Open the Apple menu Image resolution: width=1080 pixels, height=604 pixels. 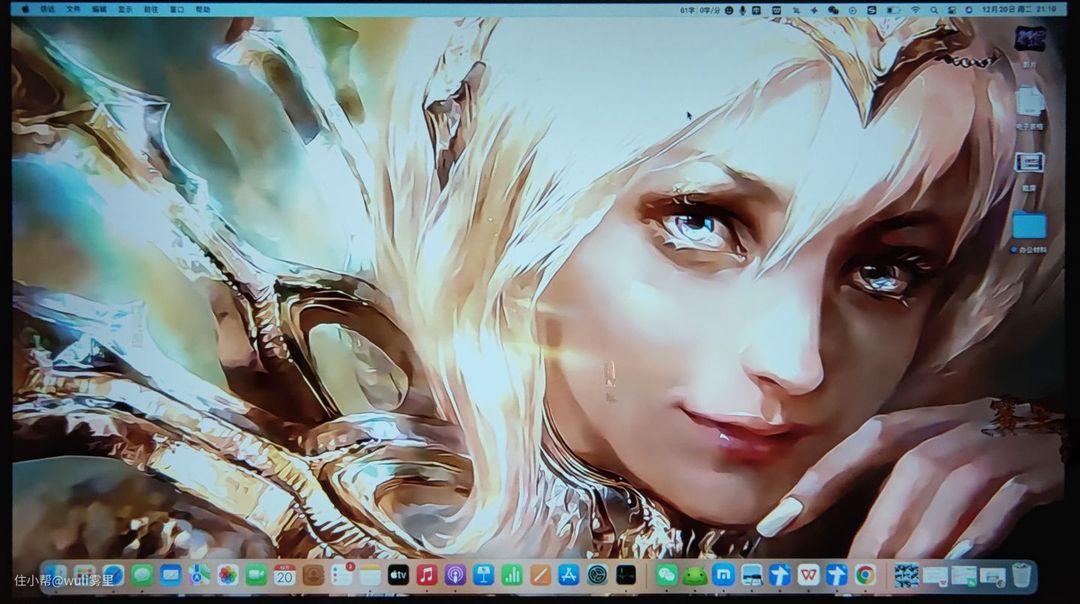(x=25, y=9)
